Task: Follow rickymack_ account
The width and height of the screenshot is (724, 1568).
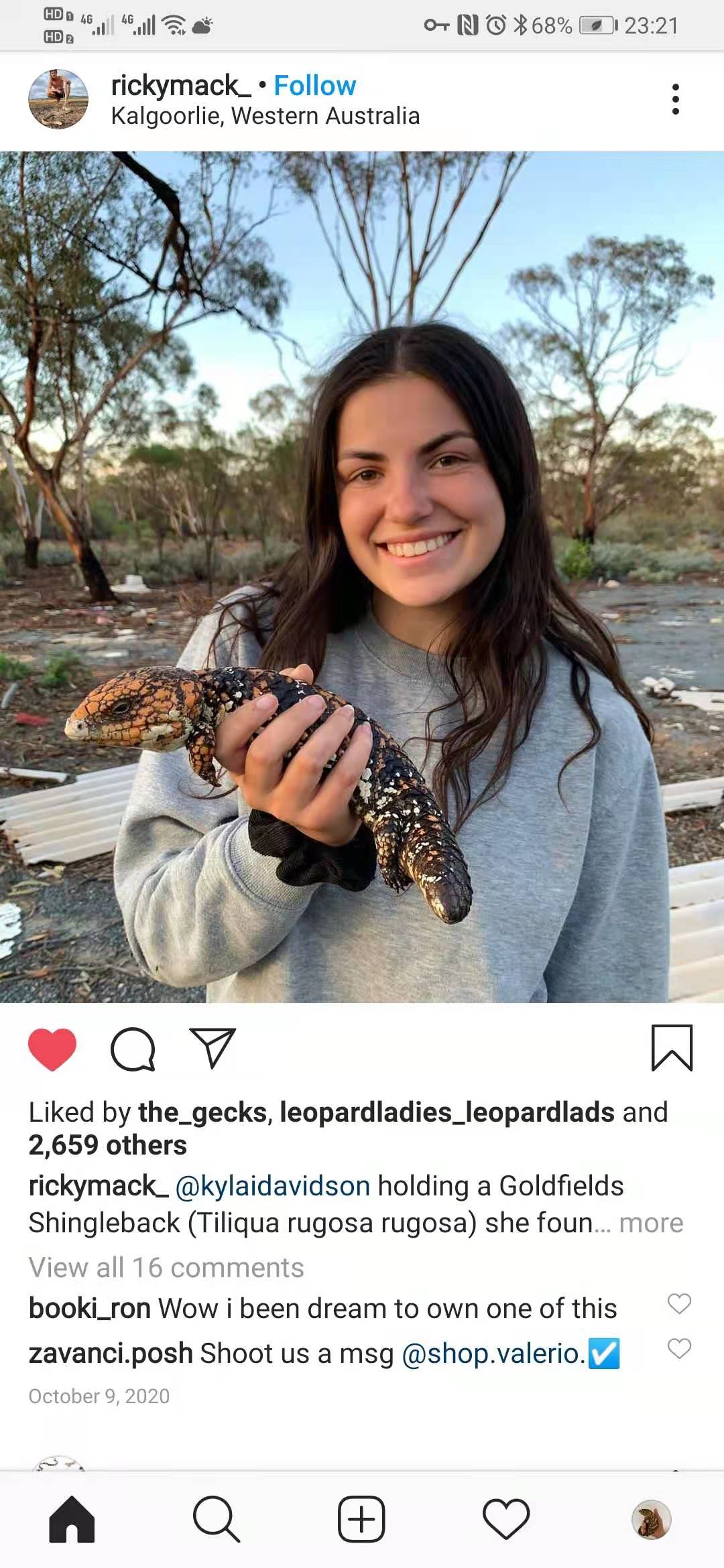Action: pos(315,86)
